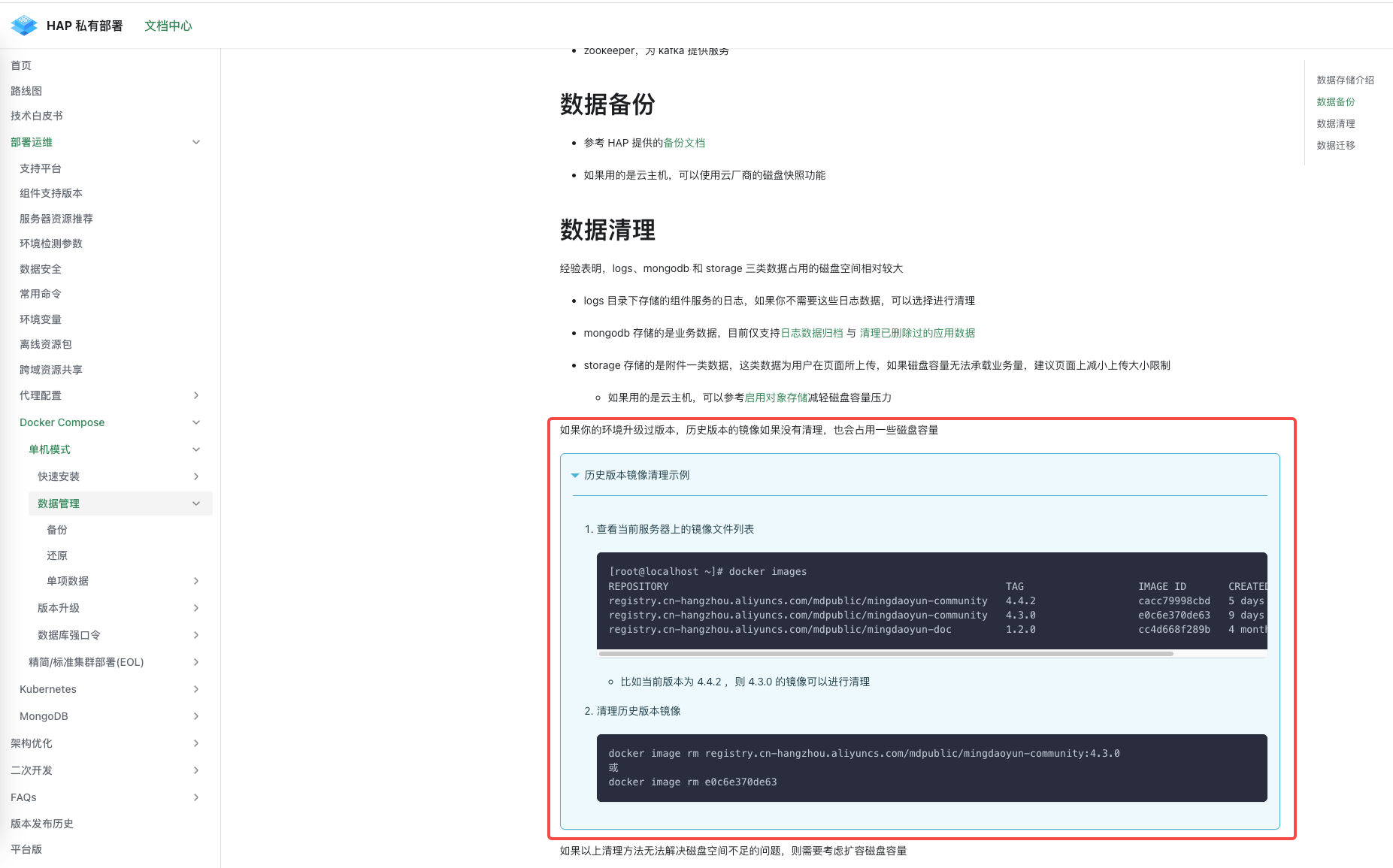Screen dimensions: 1393x868
Task: Collapse the 部署运维 section chevron
Action: (x=196, y=142)
